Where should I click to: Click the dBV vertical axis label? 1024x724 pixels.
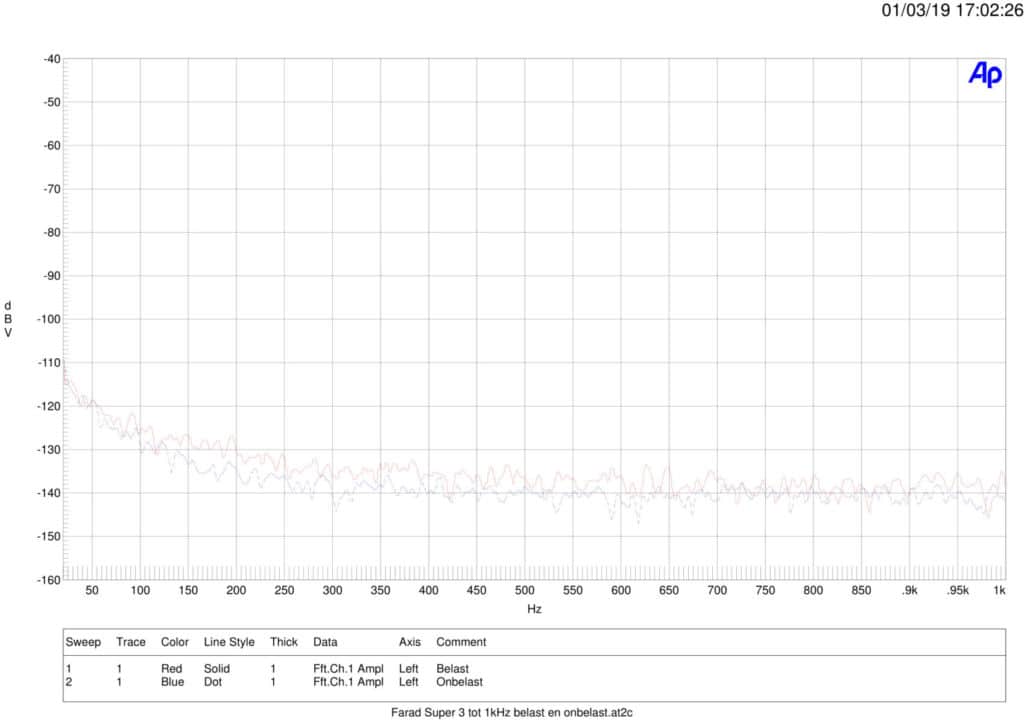click(8, 319)
